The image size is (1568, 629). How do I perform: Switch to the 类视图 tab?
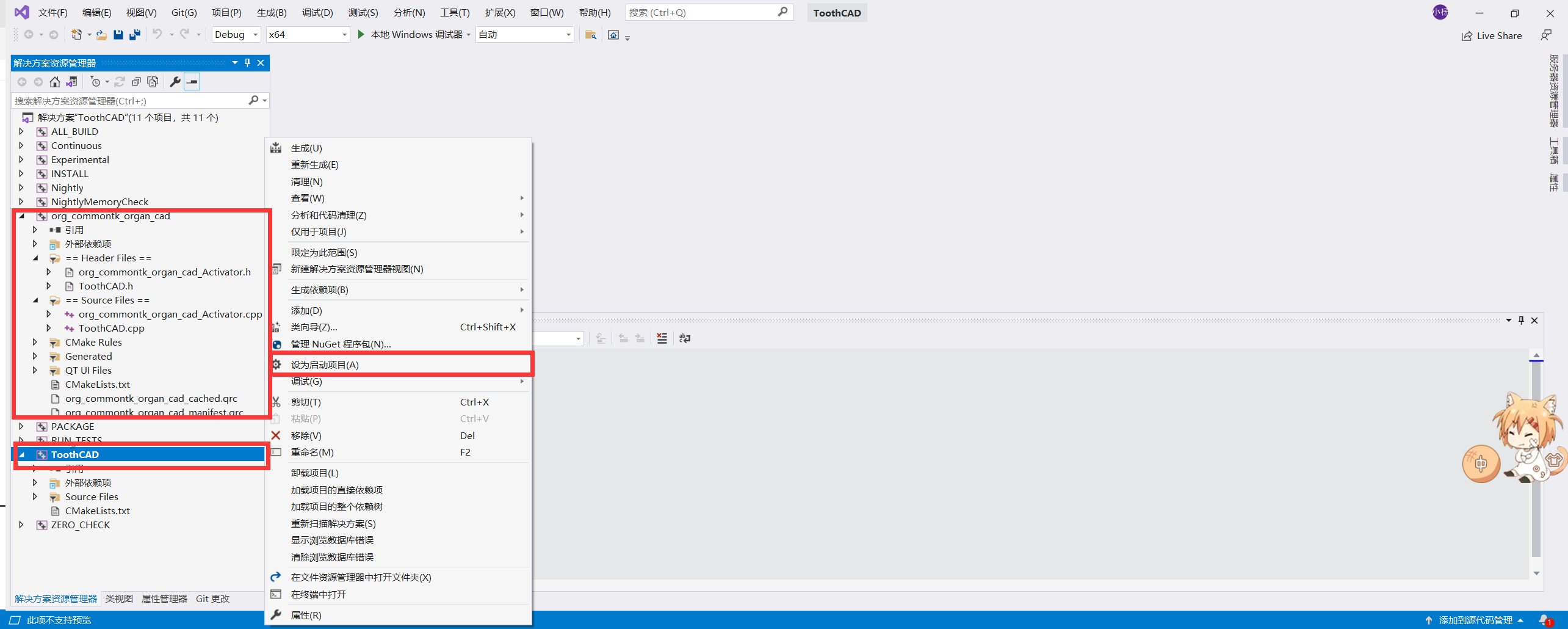(119, 598)
